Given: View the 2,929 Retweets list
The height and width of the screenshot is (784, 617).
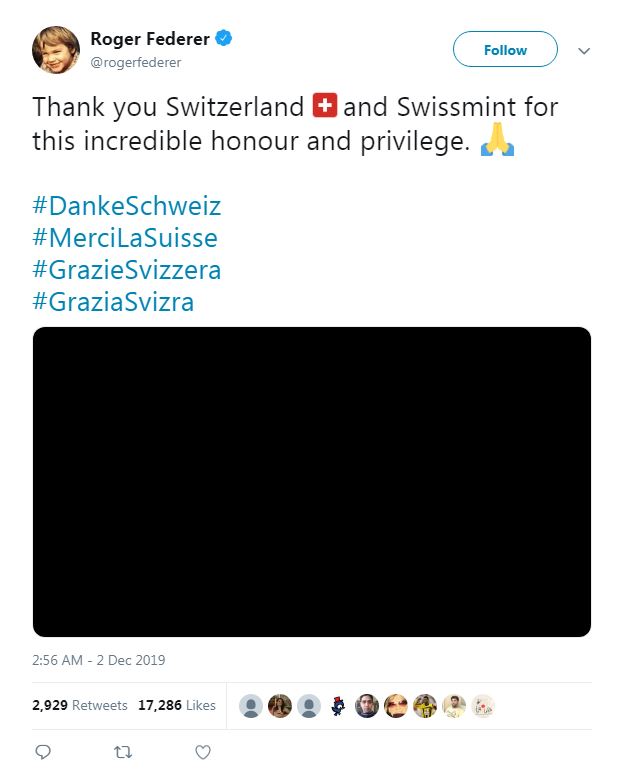Looking at the screenshot, I should pos(80,705).
